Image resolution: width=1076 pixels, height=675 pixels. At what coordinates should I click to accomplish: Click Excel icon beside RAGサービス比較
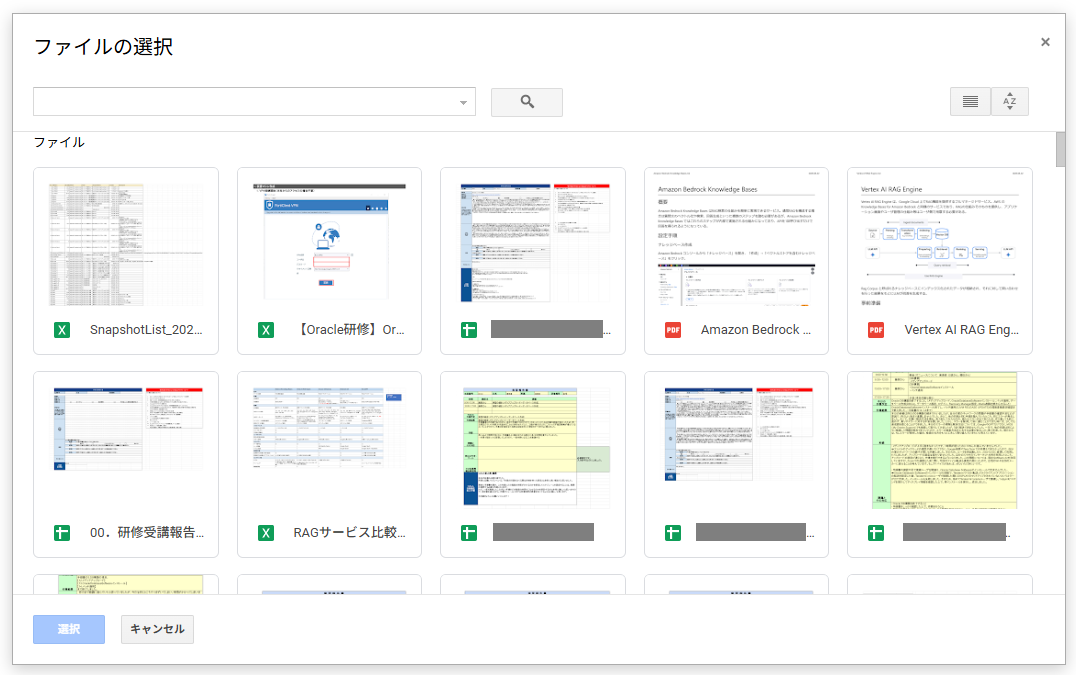click(x=266, y=533)
